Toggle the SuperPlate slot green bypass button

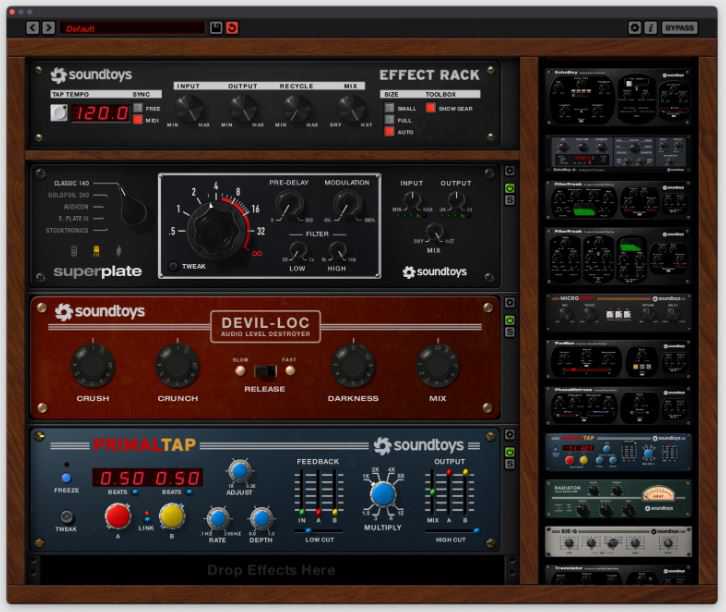pos(509,188)
